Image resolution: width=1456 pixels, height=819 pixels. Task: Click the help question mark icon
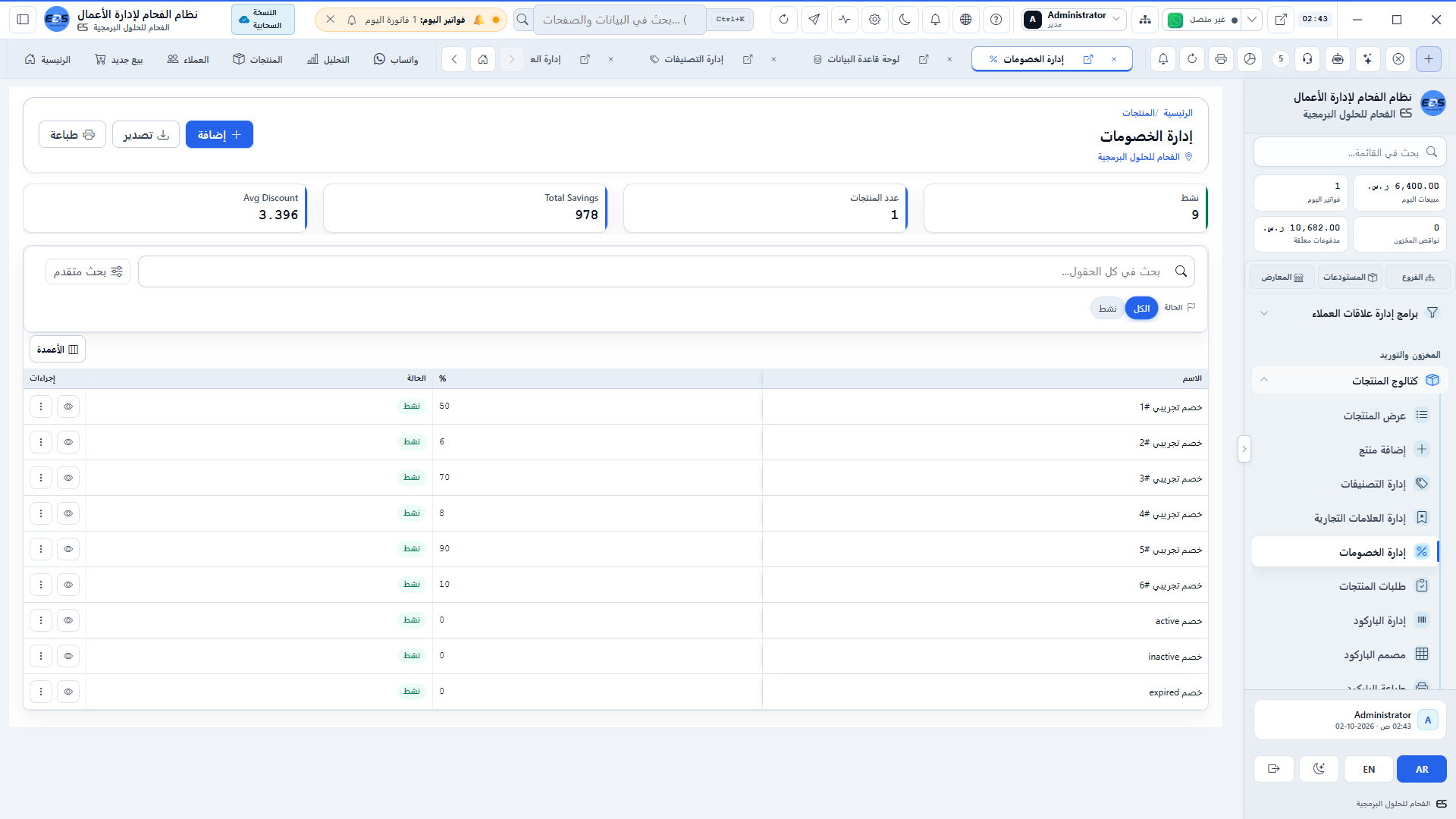(x=996, y=20)
